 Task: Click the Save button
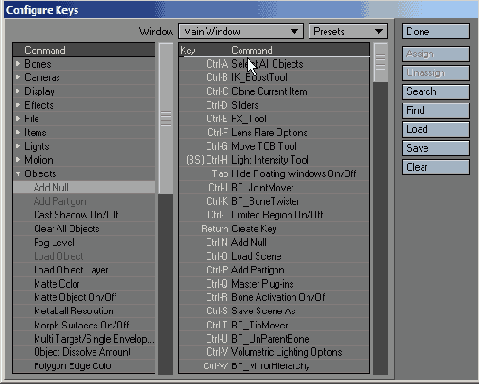tap(436, 148)
